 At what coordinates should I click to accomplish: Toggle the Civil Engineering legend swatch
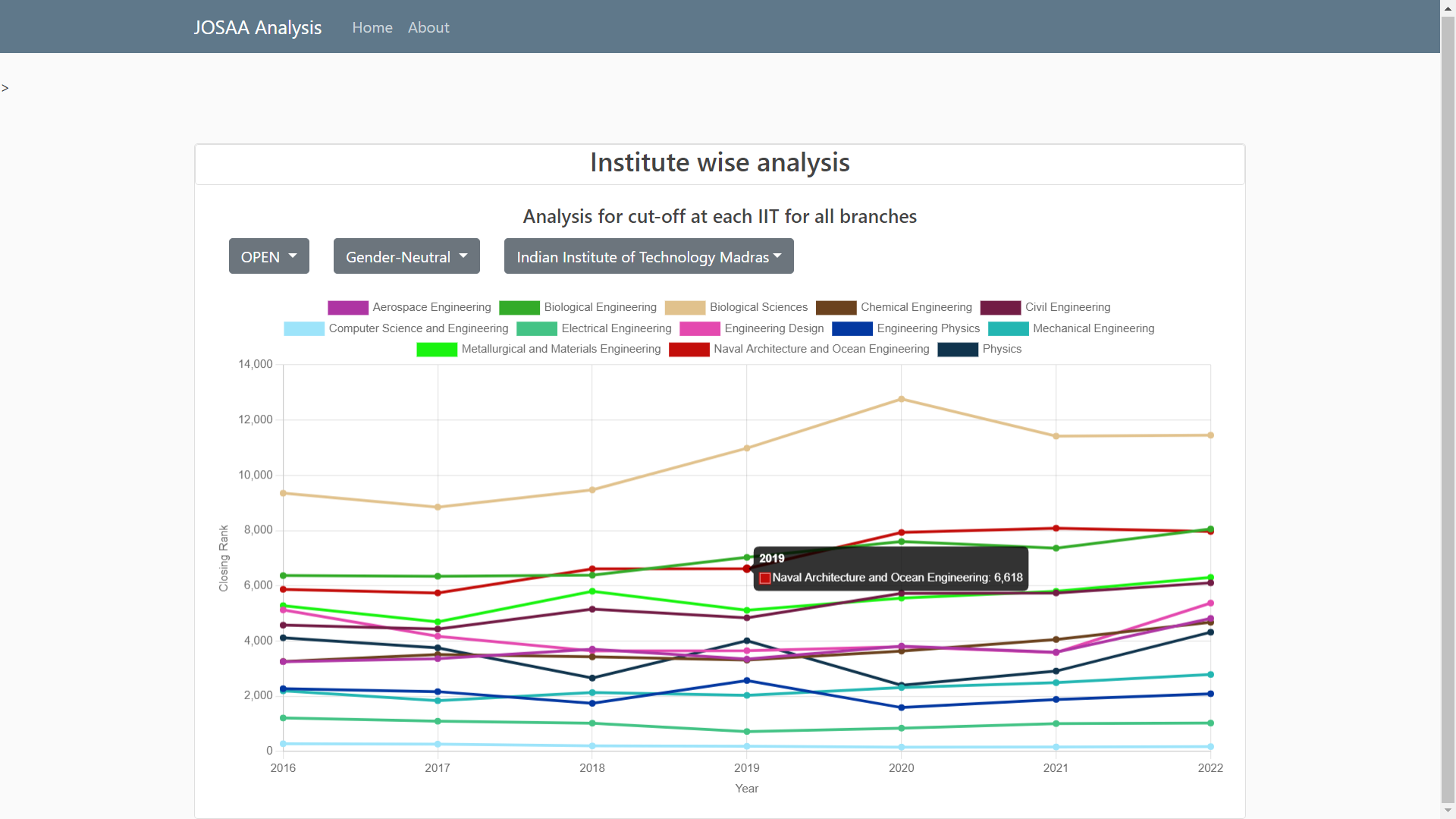[1001, 307]
